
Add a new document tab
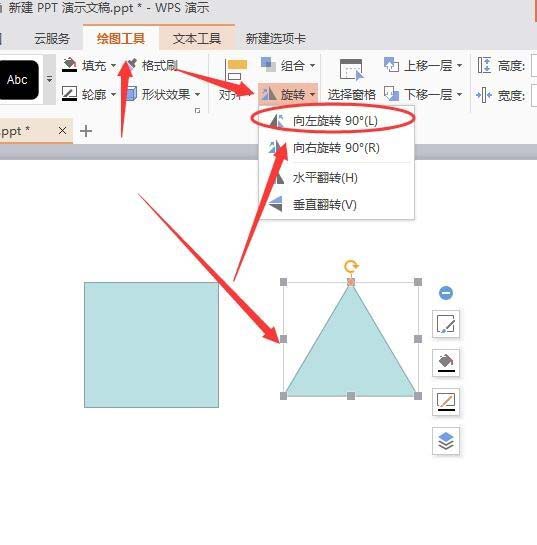point(86,131)
